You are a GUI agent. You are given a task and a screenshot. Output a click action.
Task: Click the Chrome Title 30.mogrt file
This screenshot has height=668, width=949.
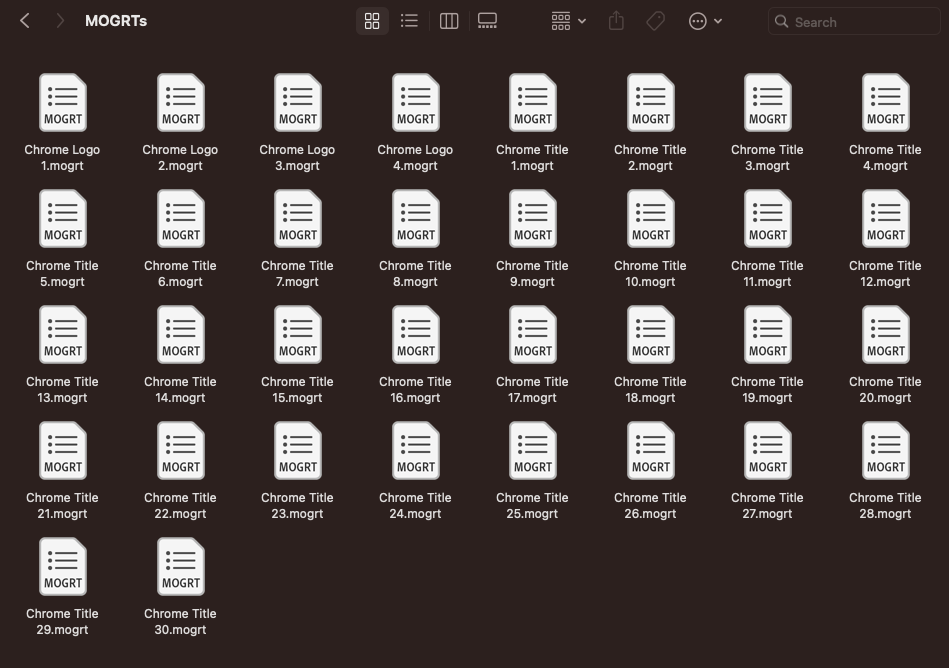point(181,567)
